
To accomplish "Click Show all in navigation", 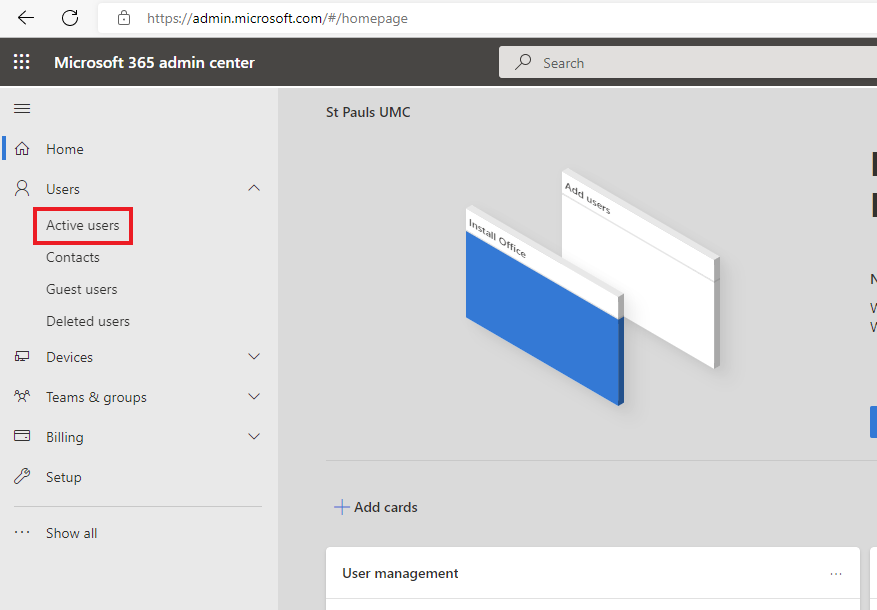I will click(71, 533).
